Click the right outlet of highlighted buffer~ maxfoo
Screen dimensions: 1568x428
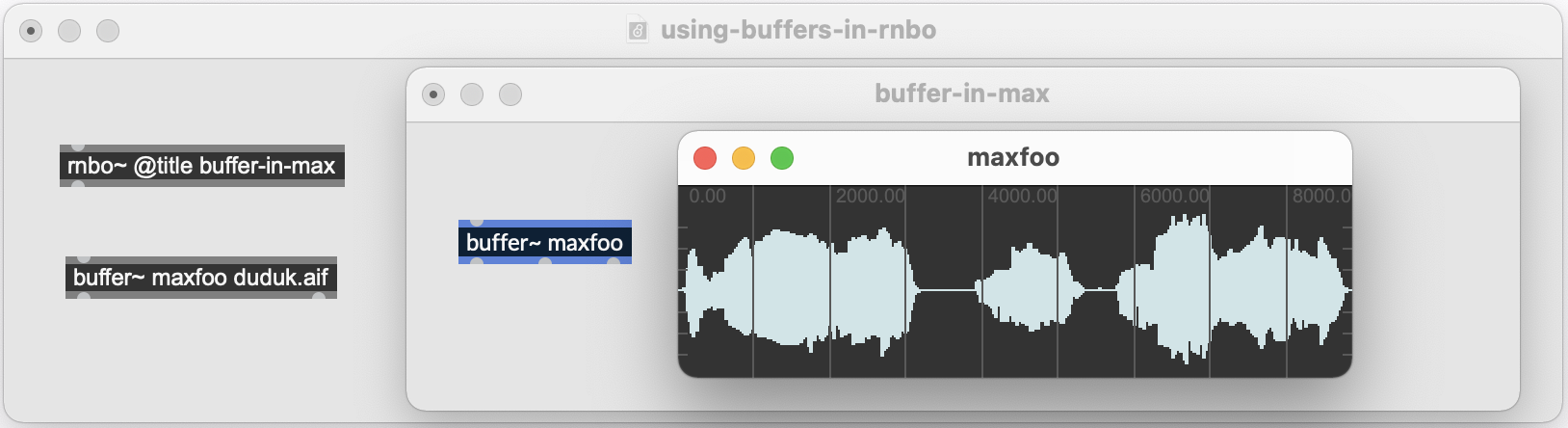(614, 261)
